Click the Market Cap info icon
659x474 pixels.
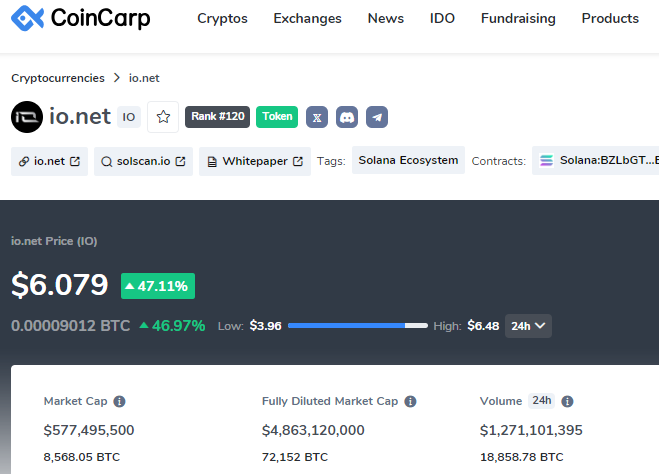tap(119, 402)
